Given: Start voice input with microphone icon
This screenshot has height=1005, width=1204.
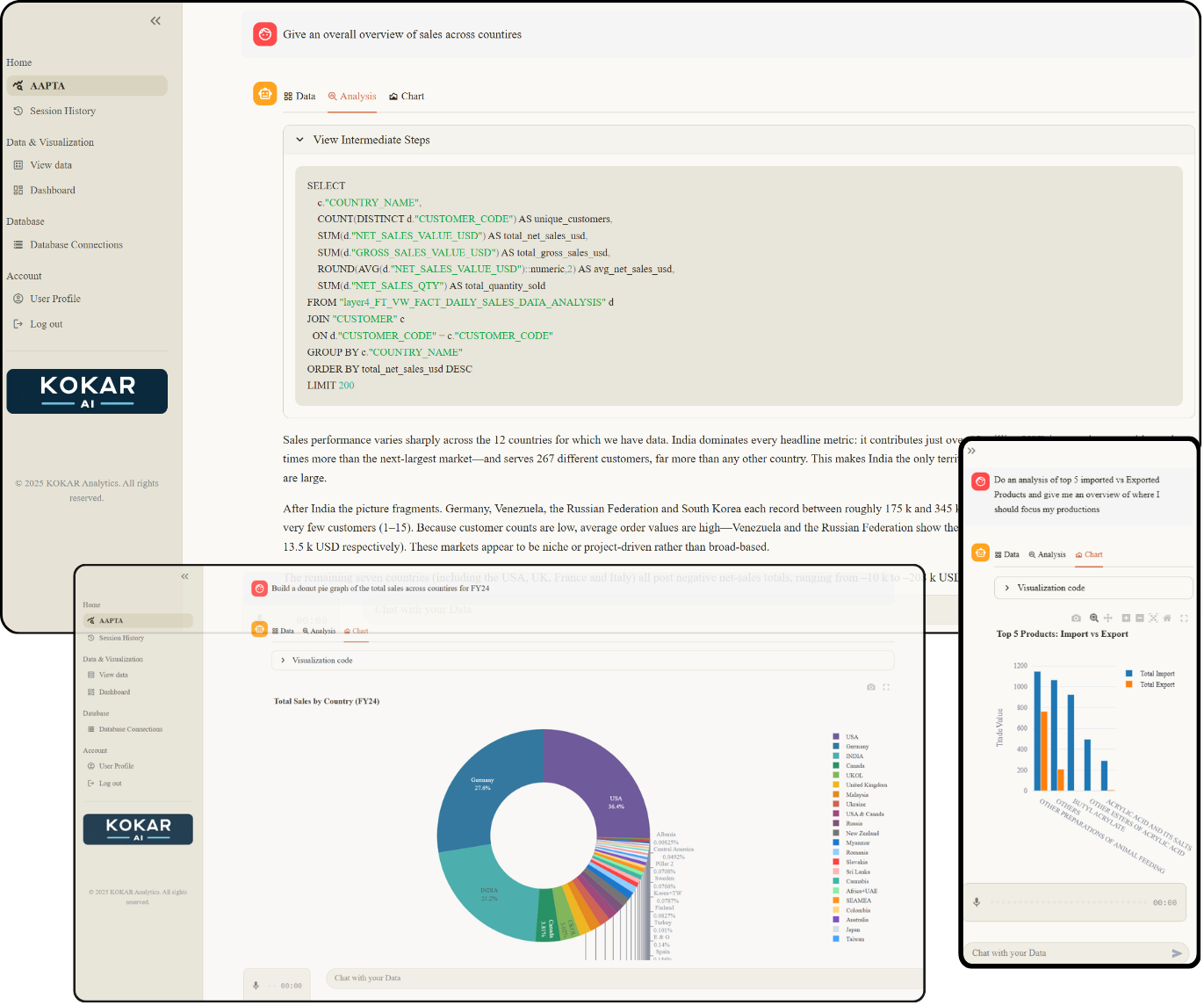Looking at the screenshot, I should coord(977,901).
